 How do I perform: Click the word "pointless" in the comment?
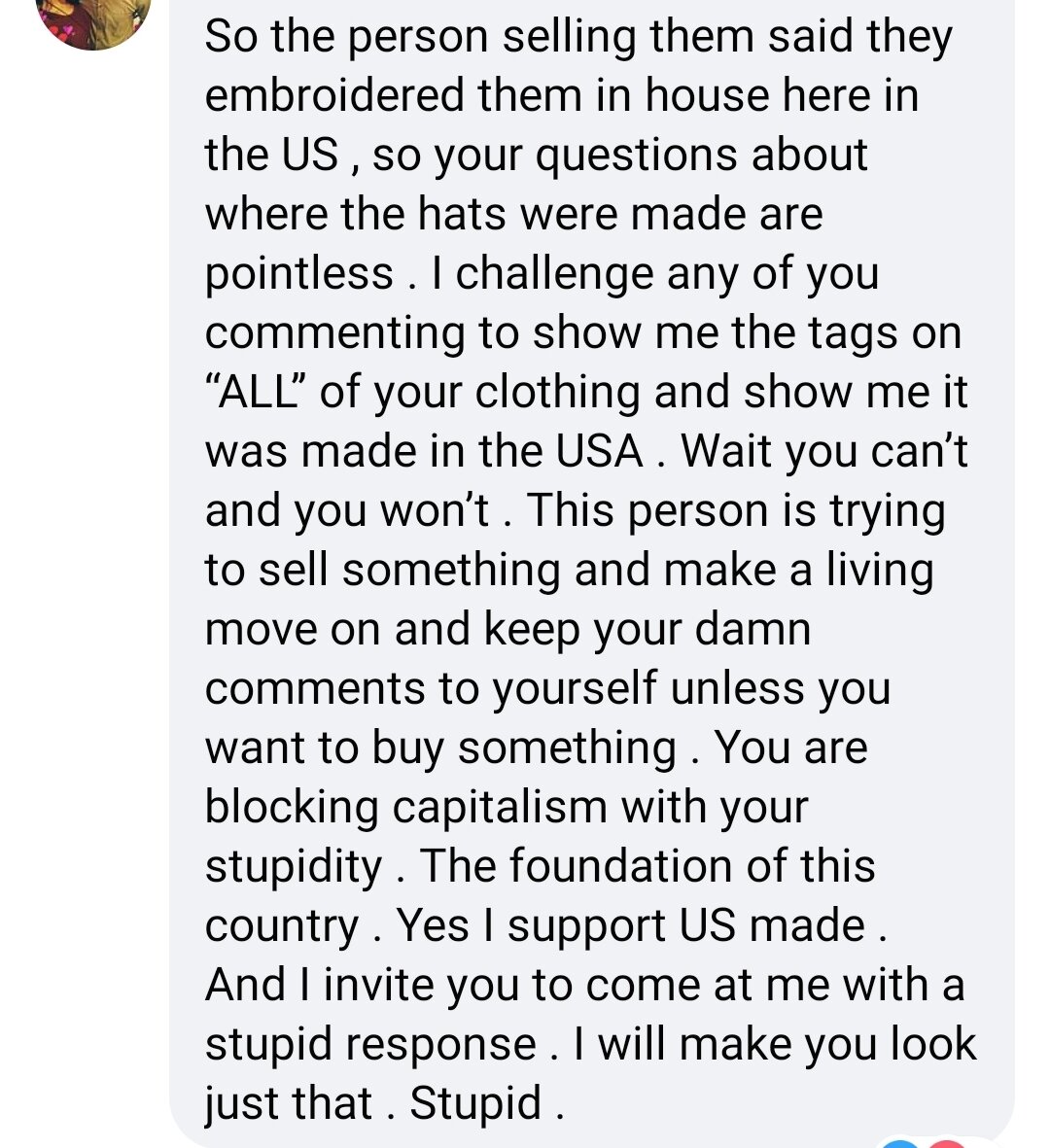[x=298, y=273]
